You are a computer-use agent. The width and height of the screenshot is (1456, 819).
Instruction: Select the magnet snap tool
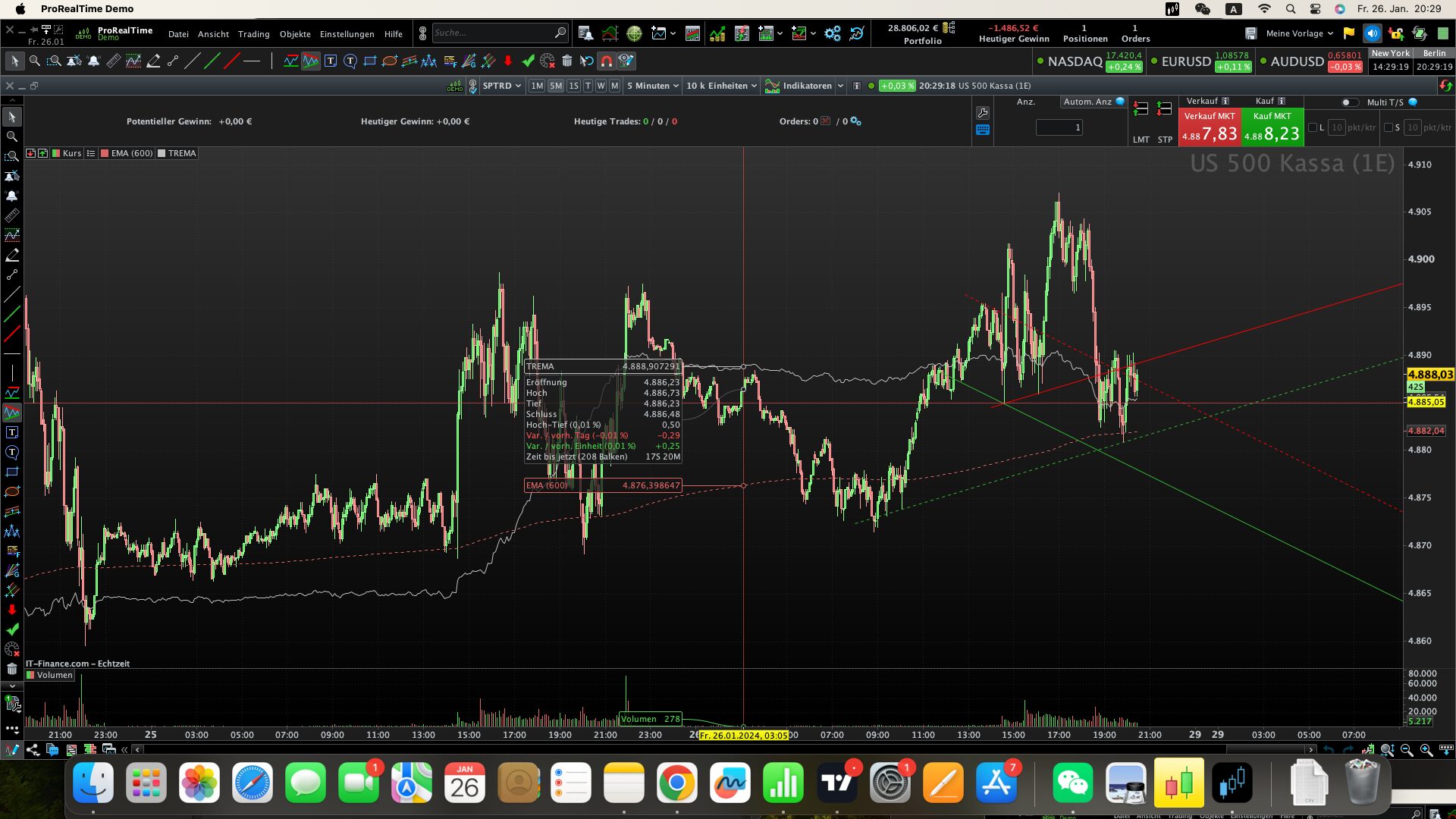(606, 61)
